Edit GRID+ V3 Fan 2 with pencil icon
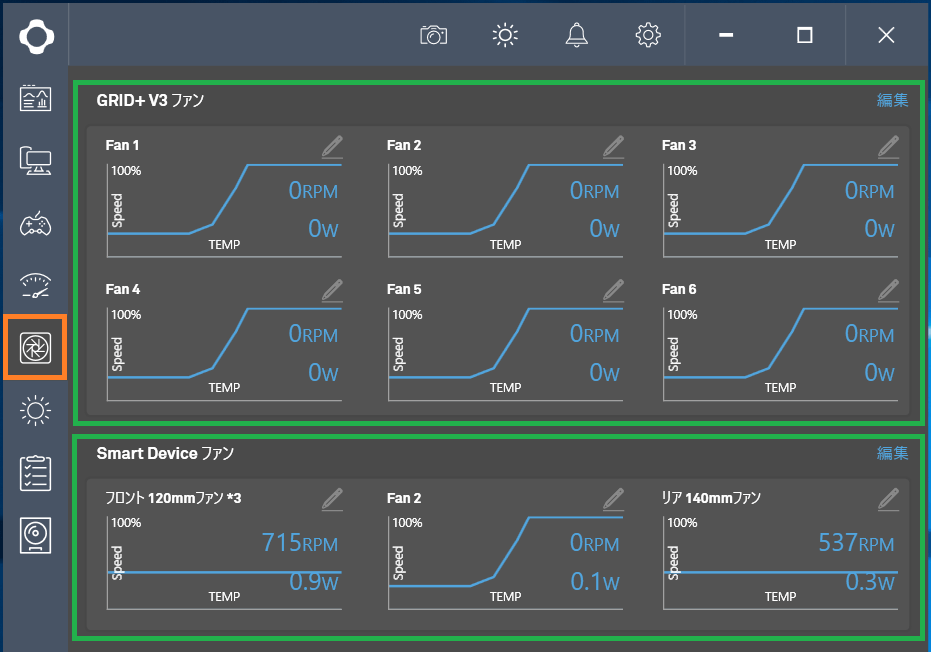The width and height of the screenshot is (931, 652). [613, 147]
